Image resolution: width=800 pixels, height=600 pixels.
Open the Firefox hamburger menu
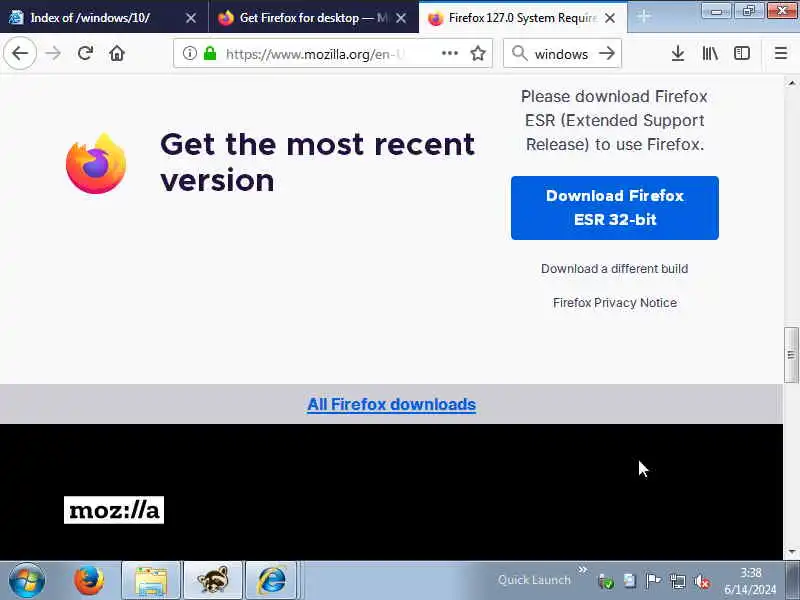tap(781, 53)
